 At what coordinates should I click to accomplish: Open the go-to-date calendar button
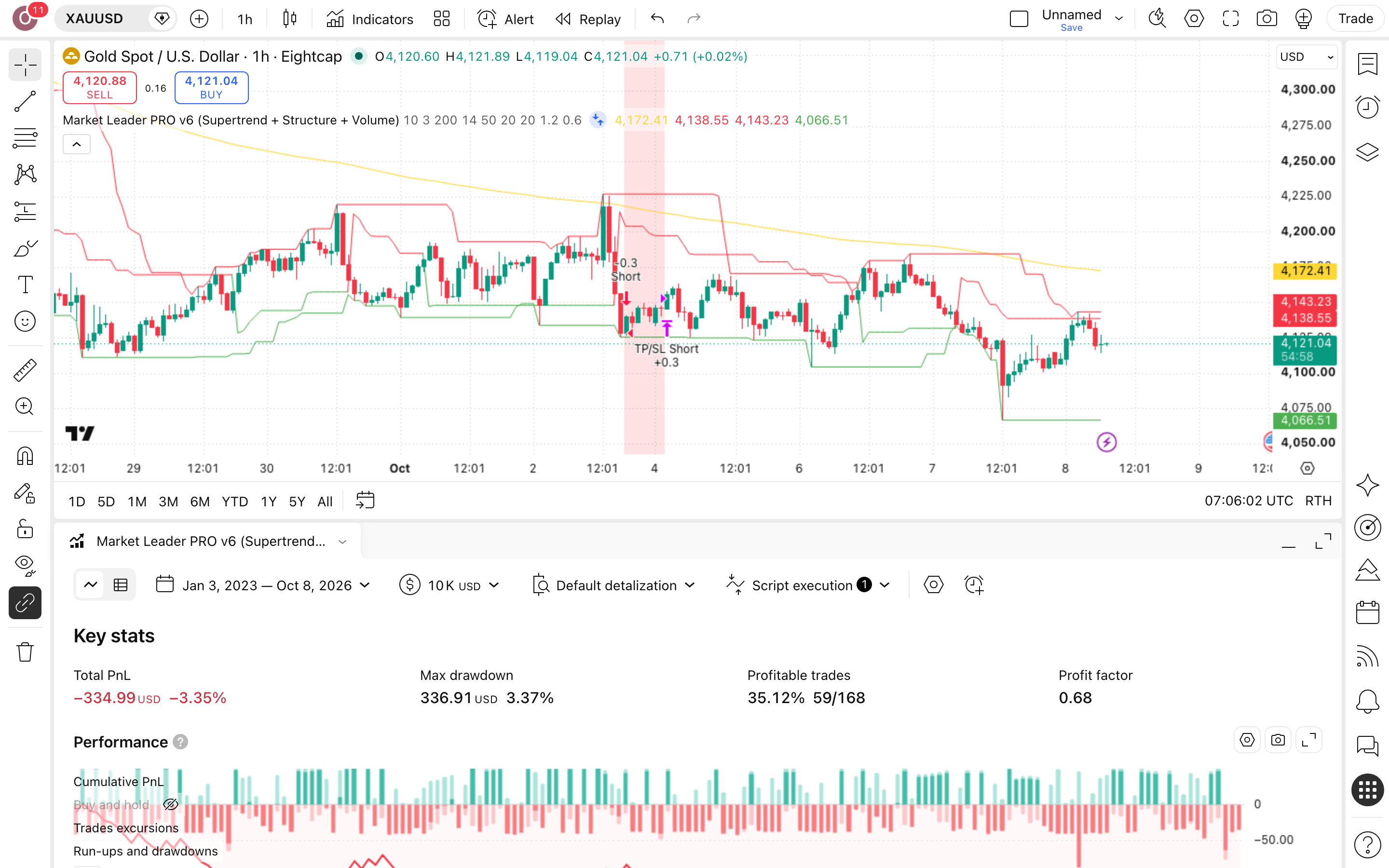tap(365, 501)
